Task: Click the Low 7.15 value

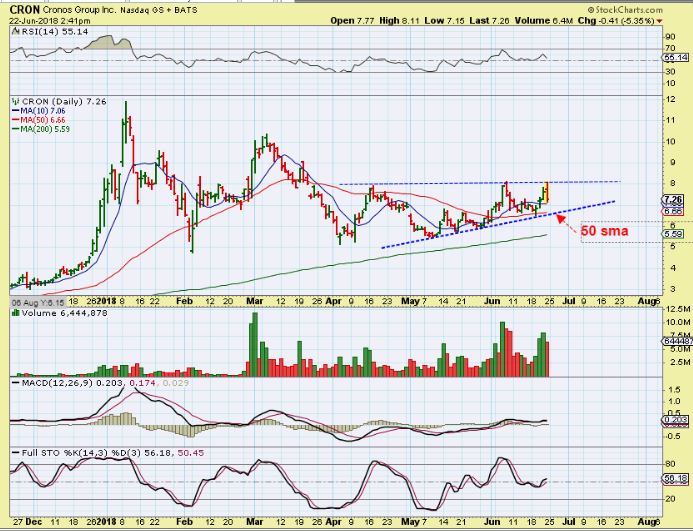Action: point(445,21)
